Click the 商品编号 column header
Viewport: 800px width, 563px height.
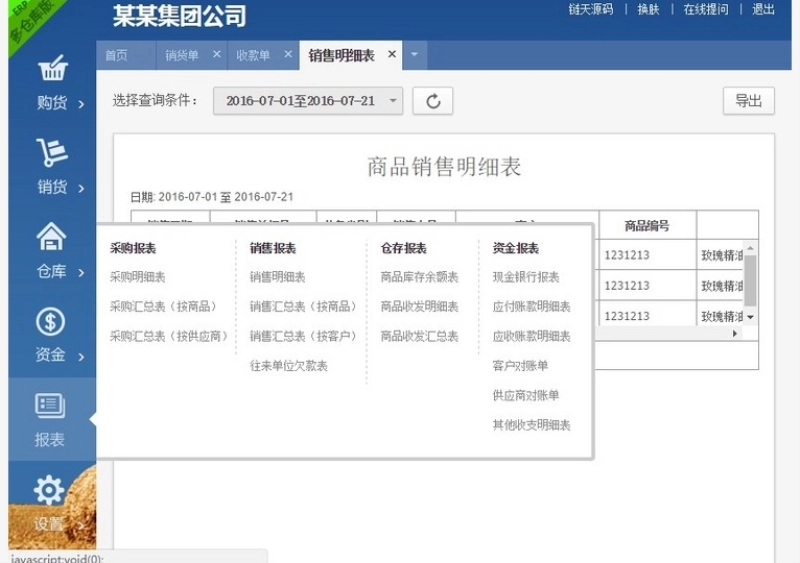(647, 226)
